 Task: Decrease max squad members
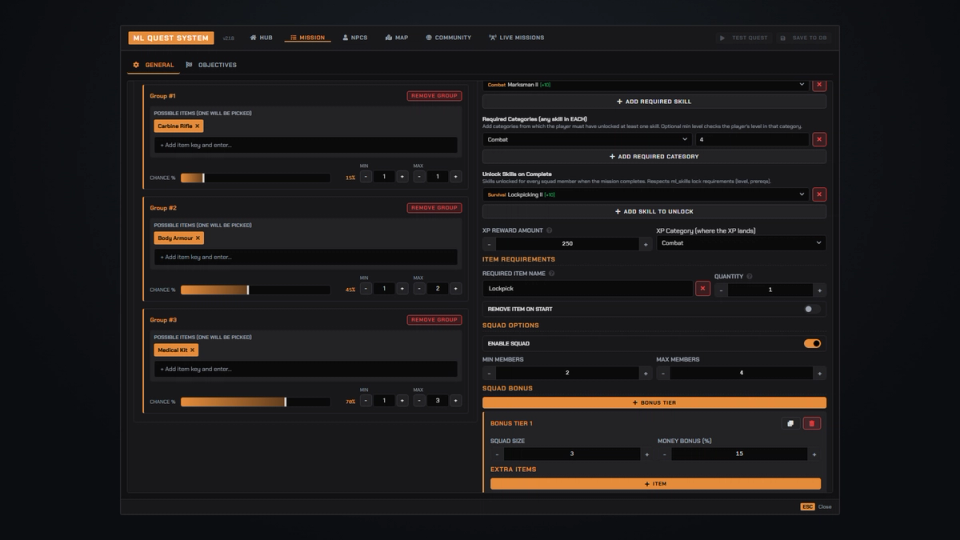click(663, 373)
